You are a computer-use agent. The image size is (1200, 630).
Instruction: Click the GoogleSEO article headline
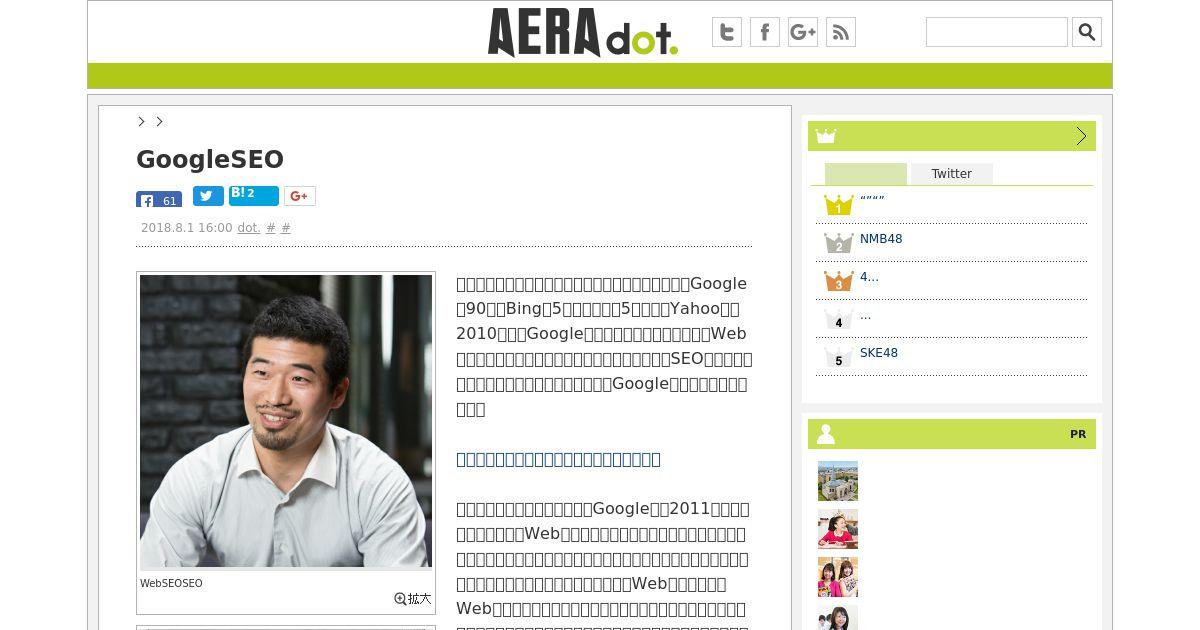coord(210,160)
